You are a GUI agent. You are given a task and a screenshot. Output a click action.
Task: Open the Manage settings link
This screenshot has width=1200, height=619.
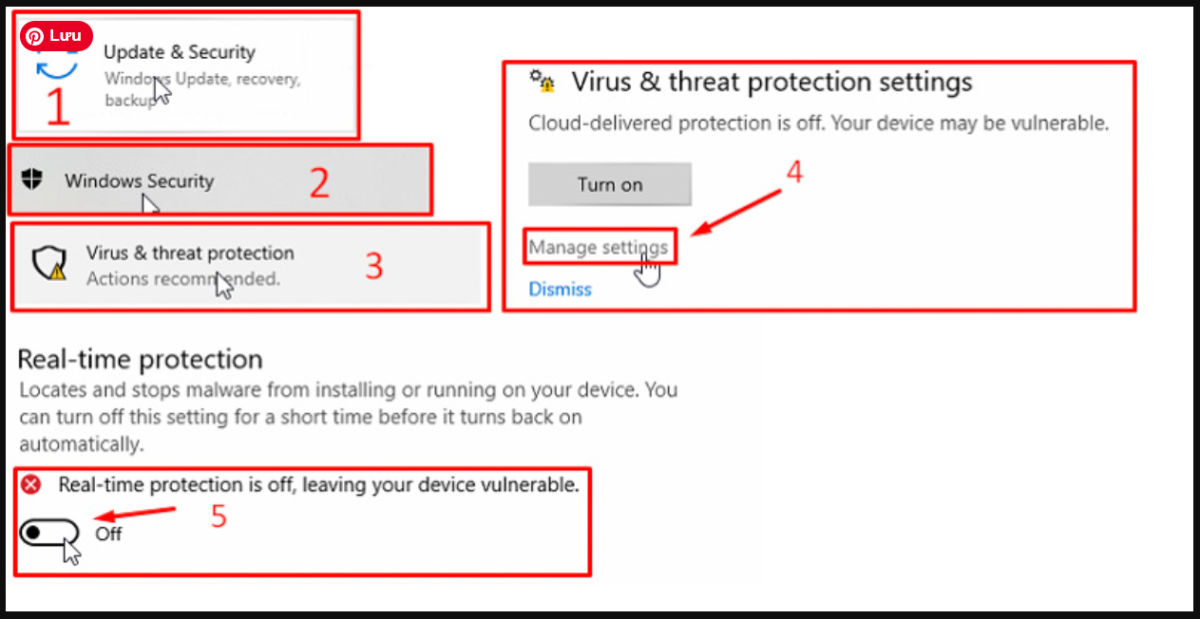pos(598,247)
